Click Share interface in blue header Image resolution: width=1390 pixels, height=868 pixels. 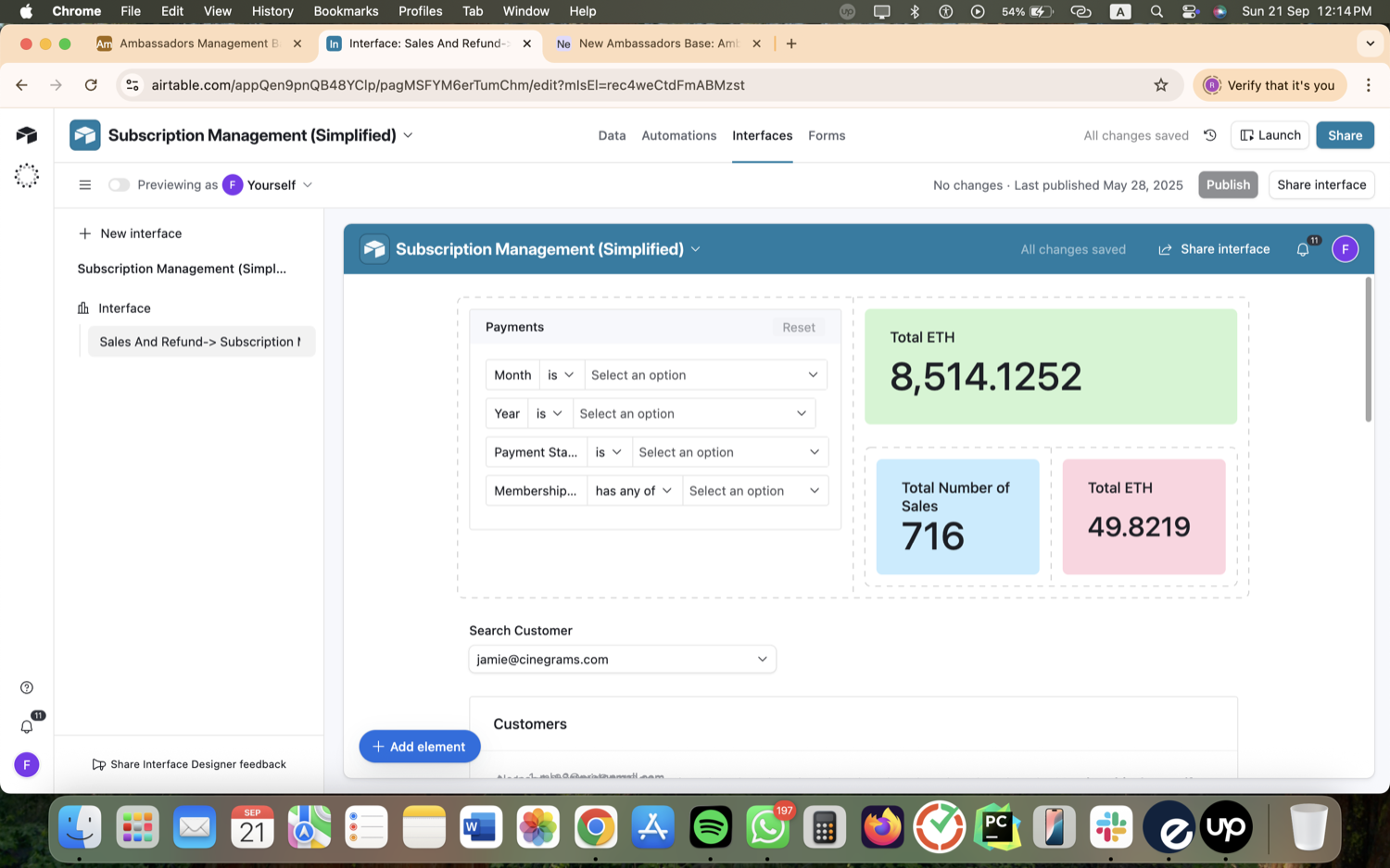[1214, 249]
